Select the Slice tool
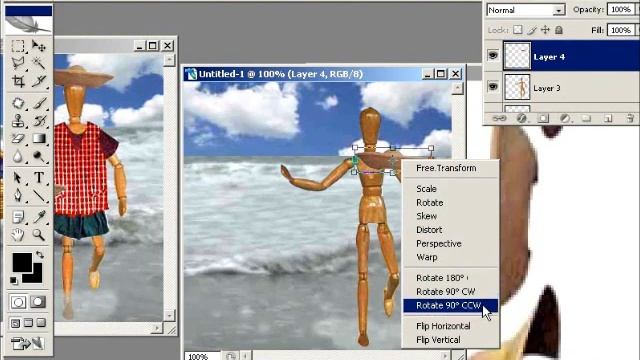 [x=39, y=81]
